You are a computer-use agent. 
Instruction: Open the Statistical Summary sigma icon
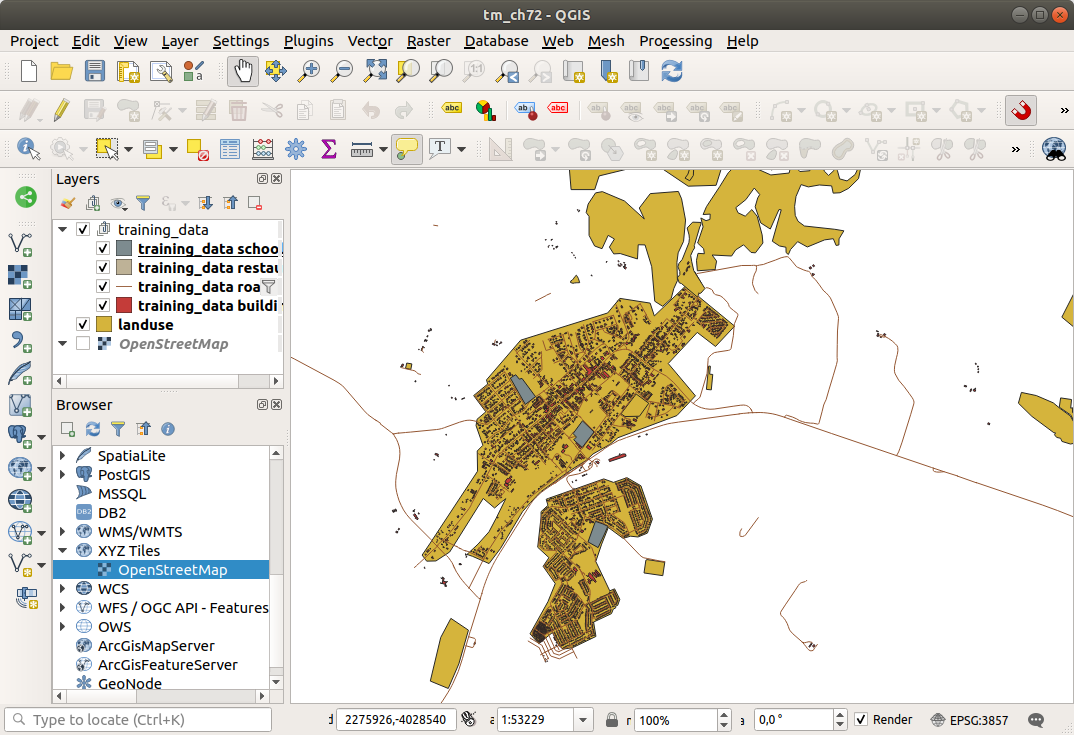[x=328, y=149]
